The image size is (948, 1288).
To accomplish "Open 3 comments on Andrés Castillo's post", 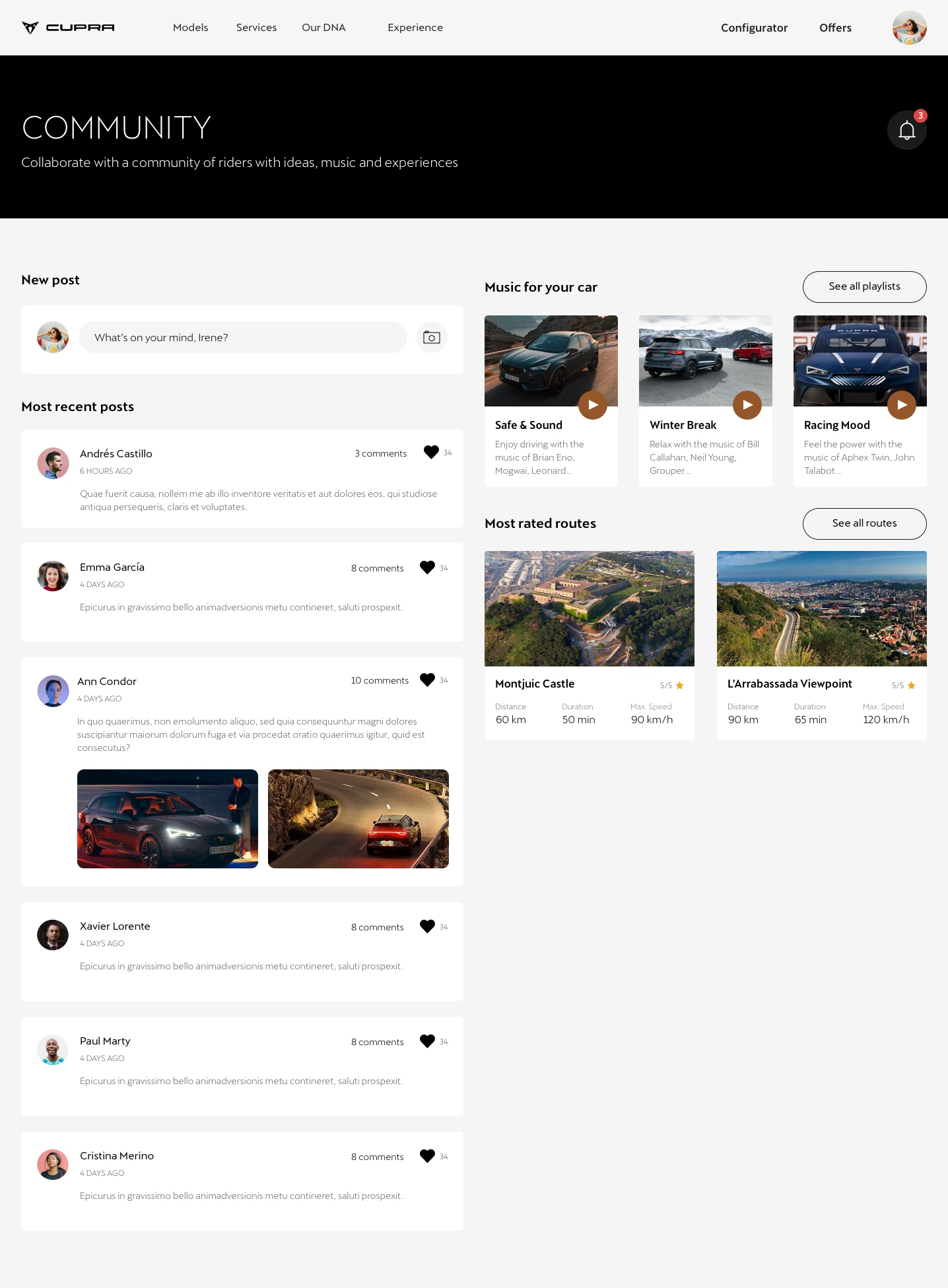I will pyautogui.click(x=381, y=453).
